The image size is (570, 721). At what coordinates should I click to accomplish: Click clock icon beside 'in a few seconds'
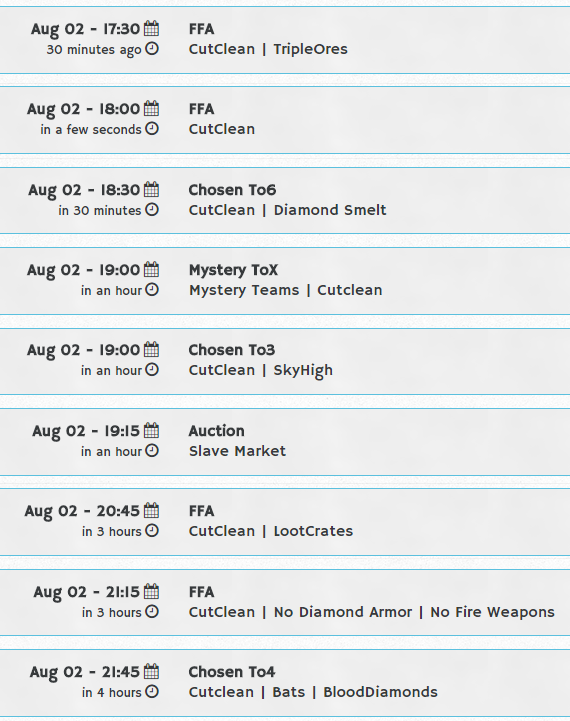[152, 128]
